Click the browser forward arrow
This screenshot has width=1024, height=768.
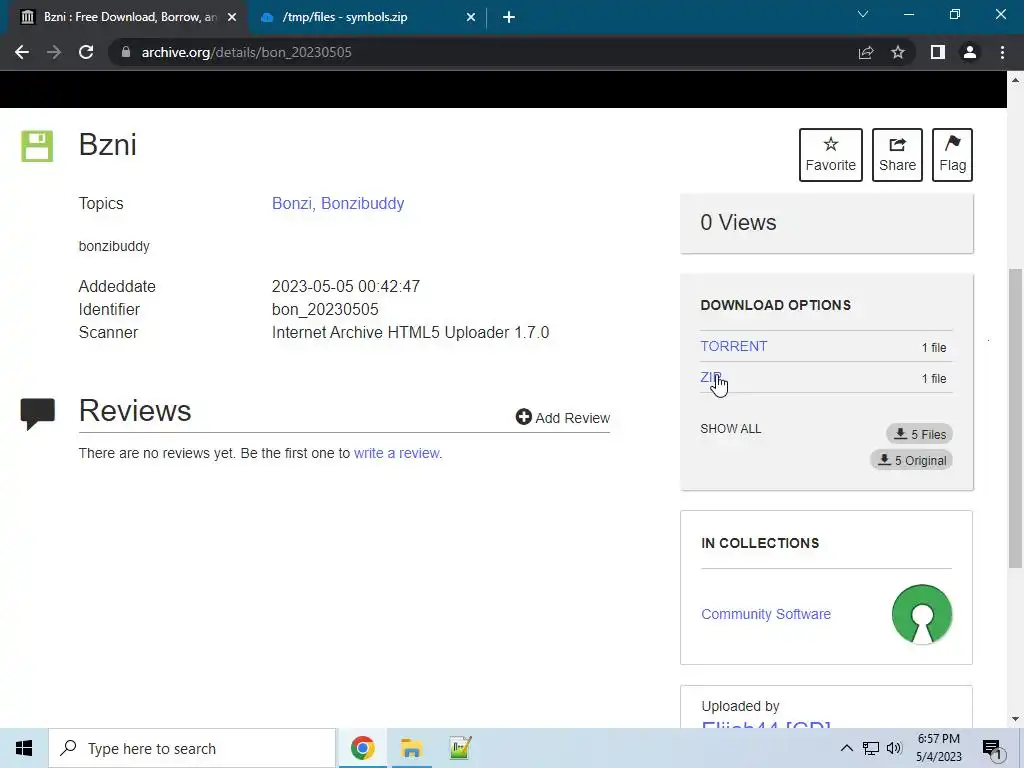click(x=54, y=52)
